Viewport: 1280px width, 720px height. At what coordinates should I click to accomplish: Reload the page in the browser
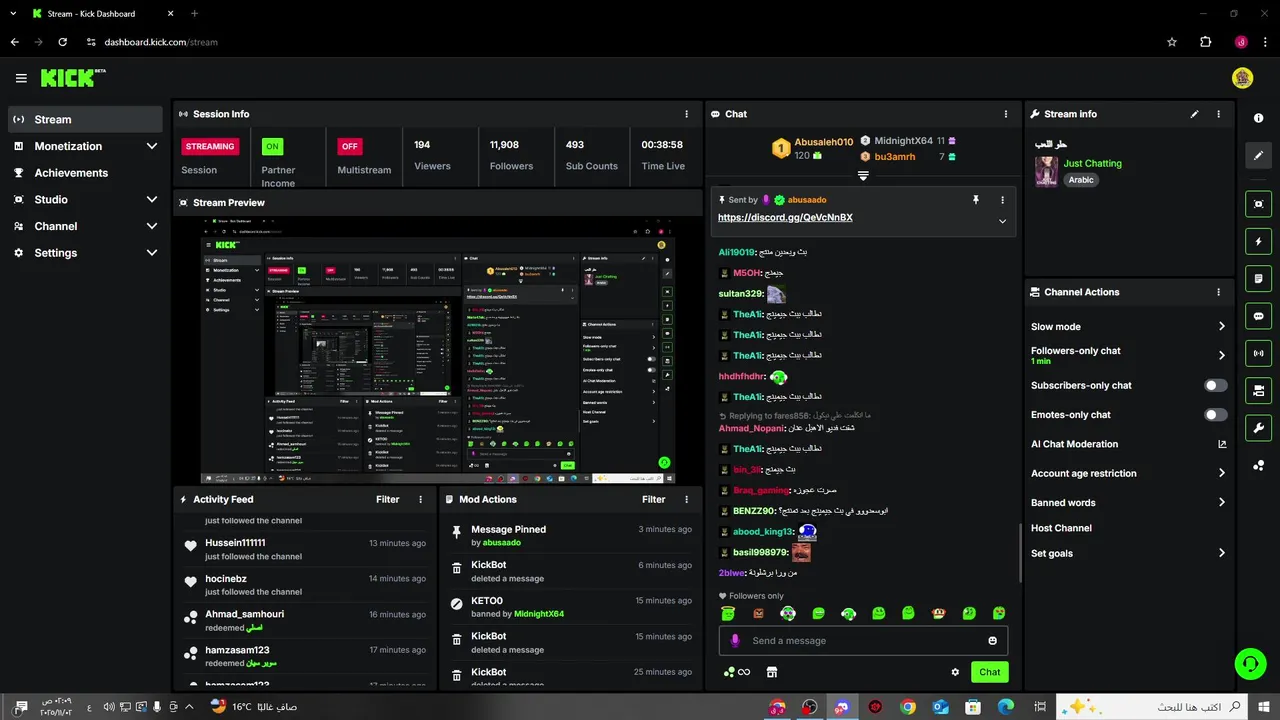pyautogui.click(x=62, y=42)
